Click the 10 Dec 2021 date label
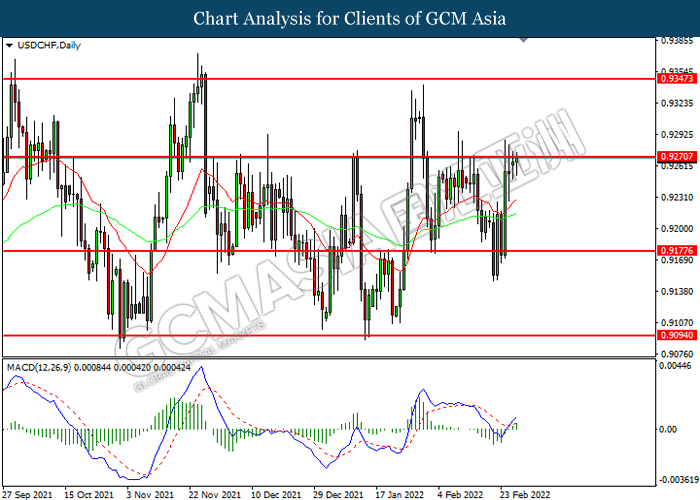 point(276,495)
